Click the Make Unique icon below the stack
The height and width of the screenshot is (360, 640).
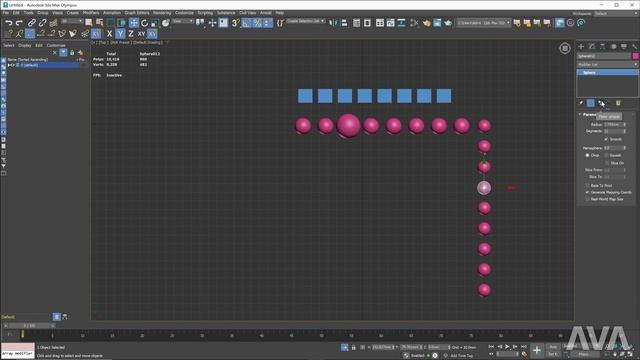pyautogui.click(x=601, y=103)
